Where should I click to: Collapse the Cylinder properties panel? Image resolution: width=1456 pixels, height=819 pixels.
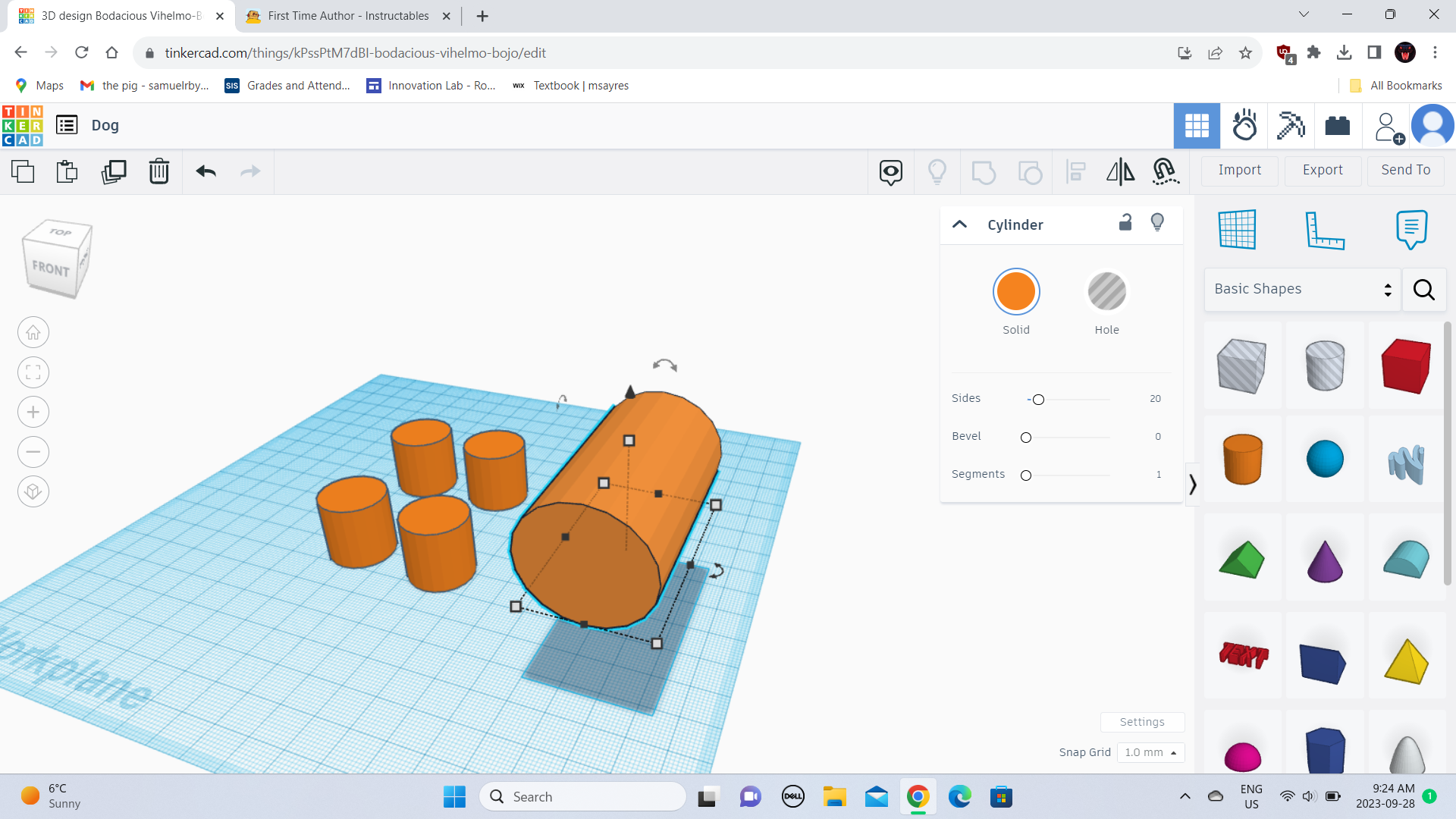959,224
